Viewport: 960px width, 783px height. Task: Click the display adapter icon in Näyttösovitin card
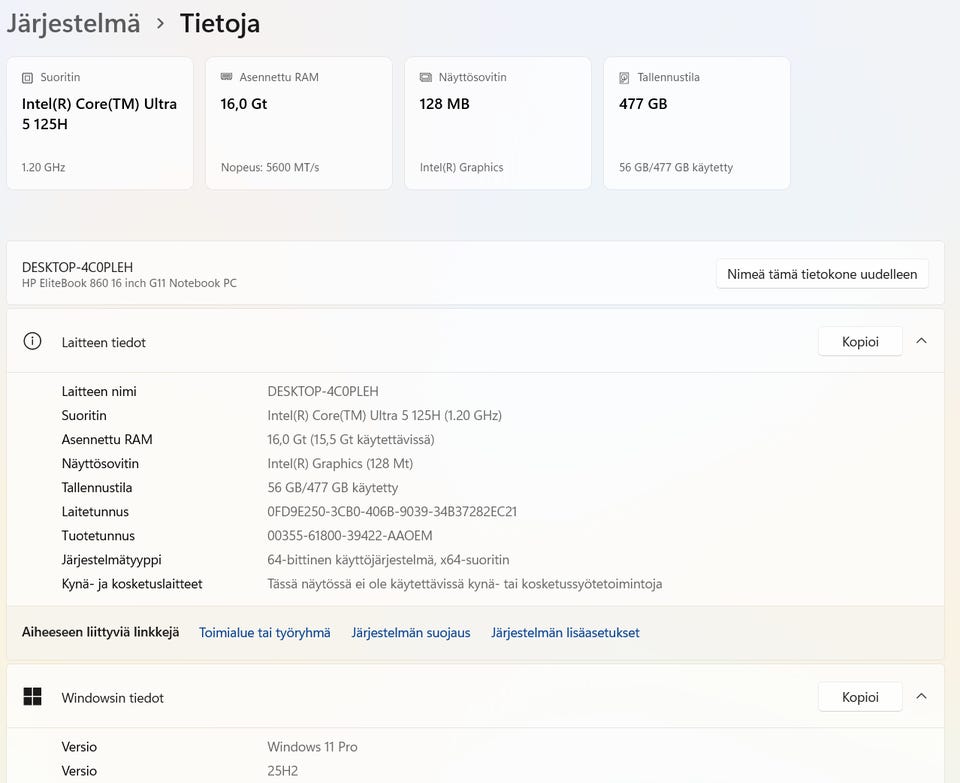(426, 77)
